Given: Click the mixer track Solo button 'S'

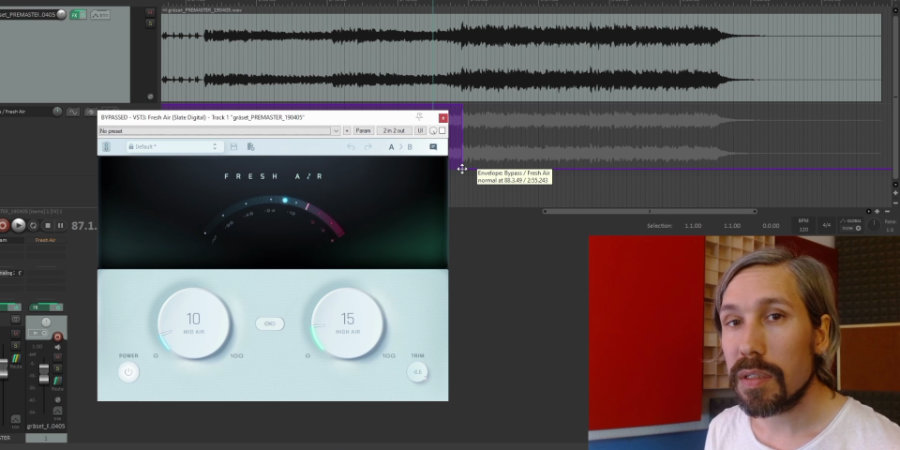Looking at the screenshot, I should [57, 368].
